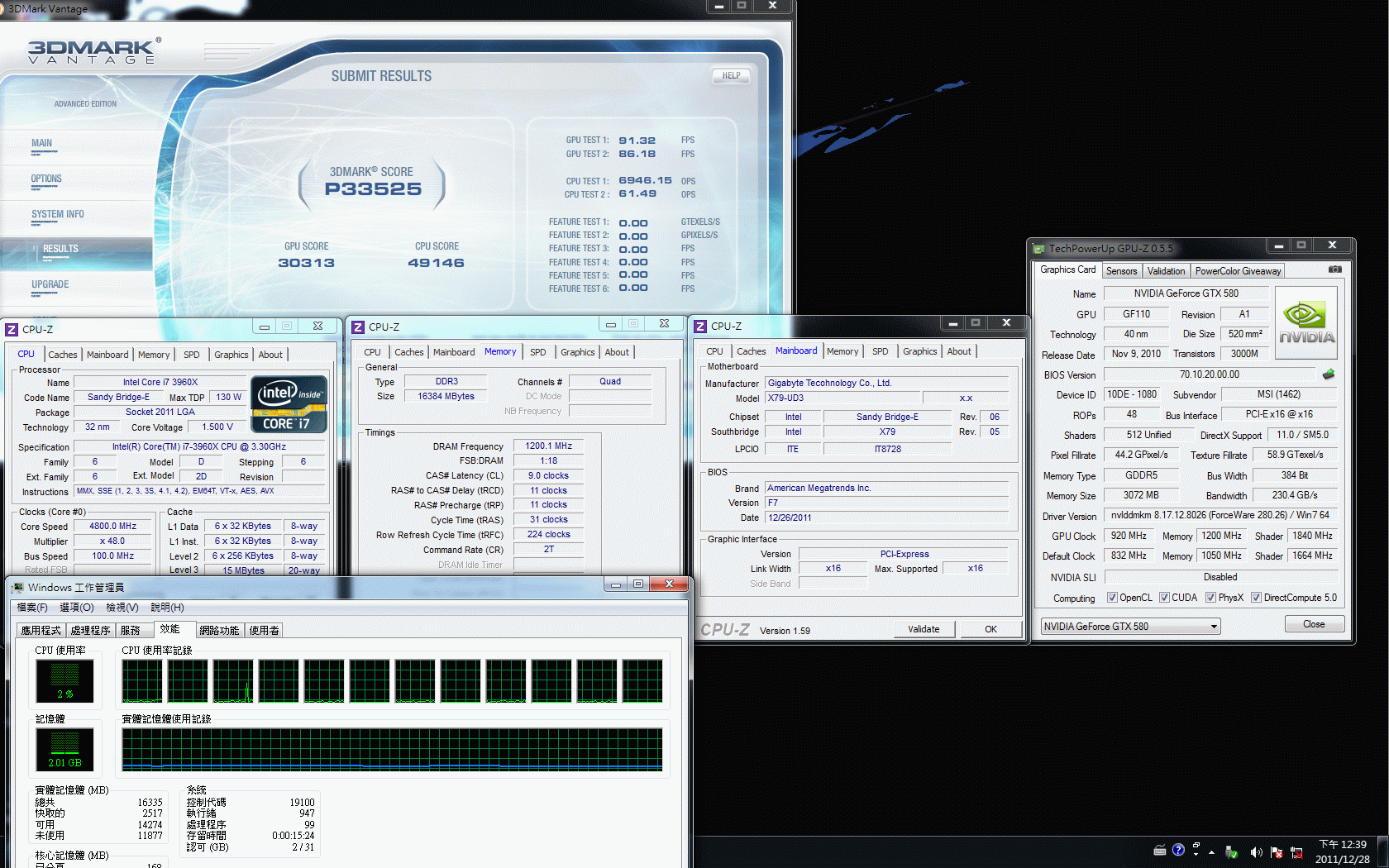Open MAIN section in 3DMark sidebar
The width and height of the screenshot is (1389, 868).
(x=41, y=143)
